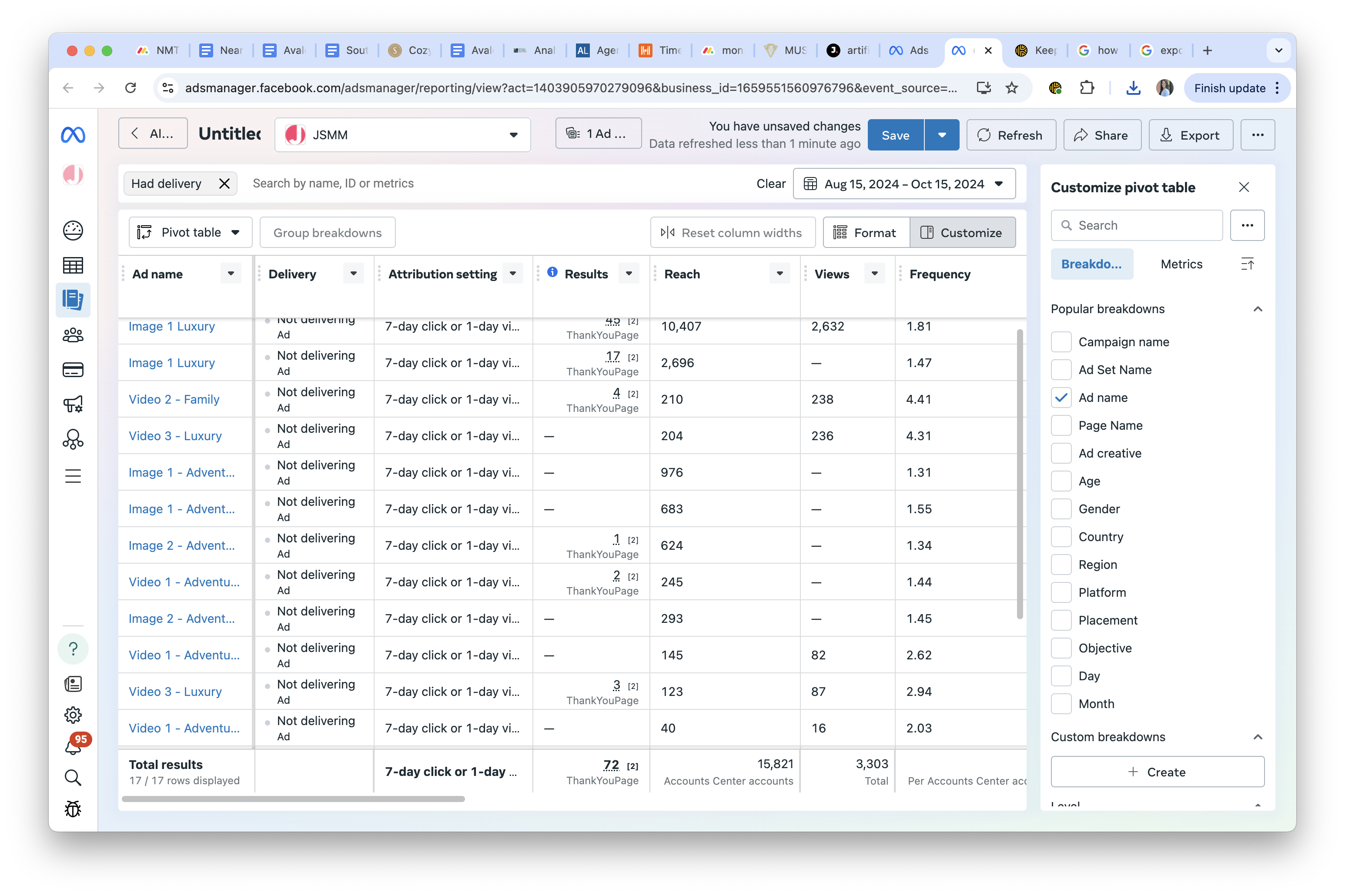Switch to the Metrics tab
Image resolution: width=1345 pixels, height=896 pixels.
pos(1181,264)
